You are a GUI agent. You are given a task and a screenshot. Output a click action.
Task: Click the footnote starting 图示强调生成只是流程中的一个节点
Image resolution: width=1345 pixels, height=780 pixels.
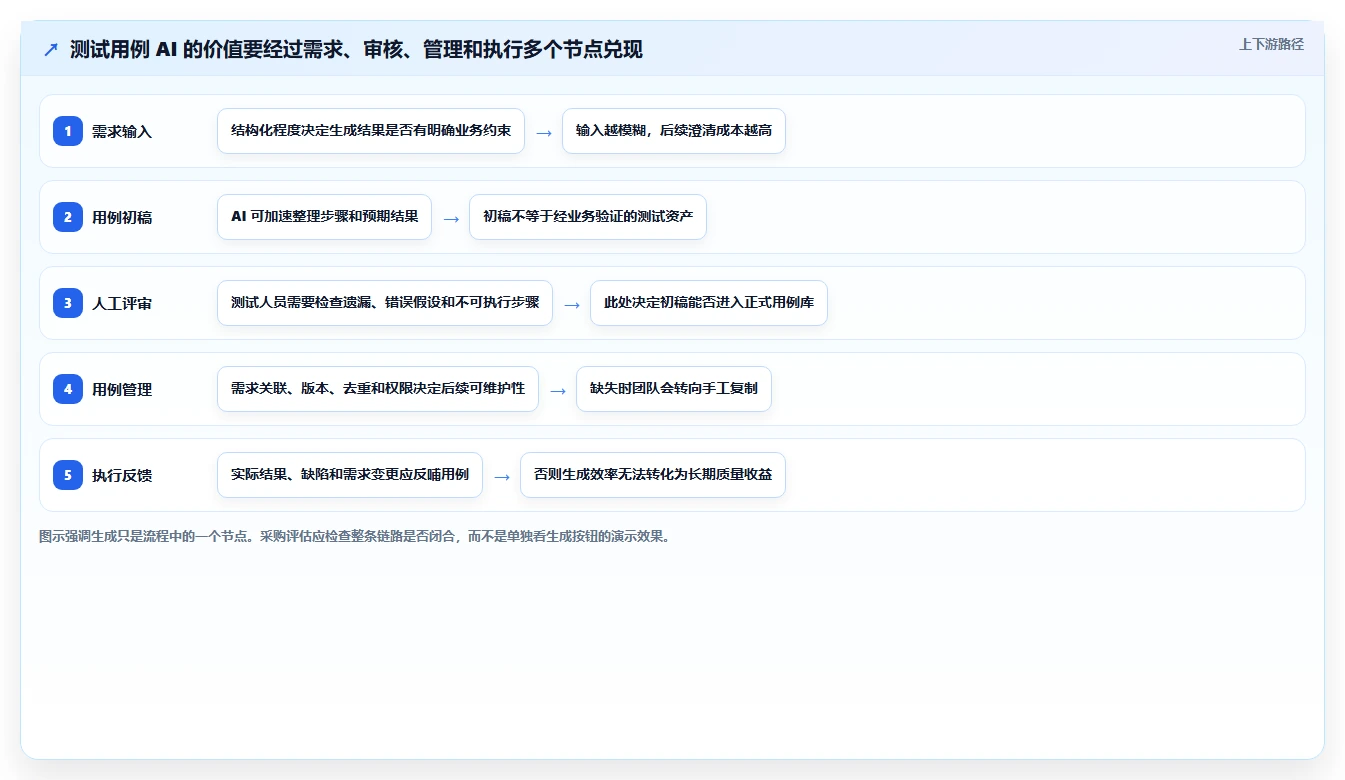pyautogui.click(x=354, y=536)
